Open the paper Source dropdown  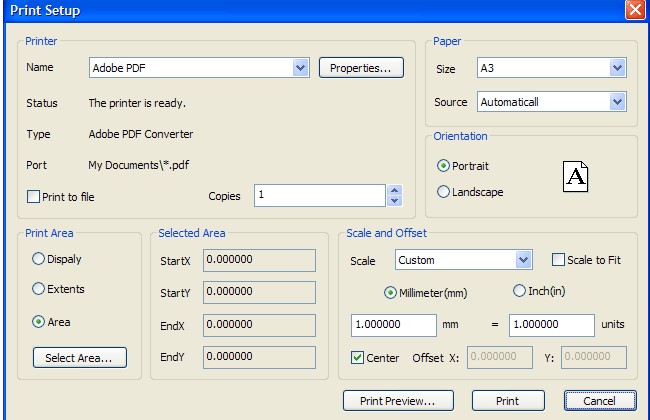[x=617, y=102]
